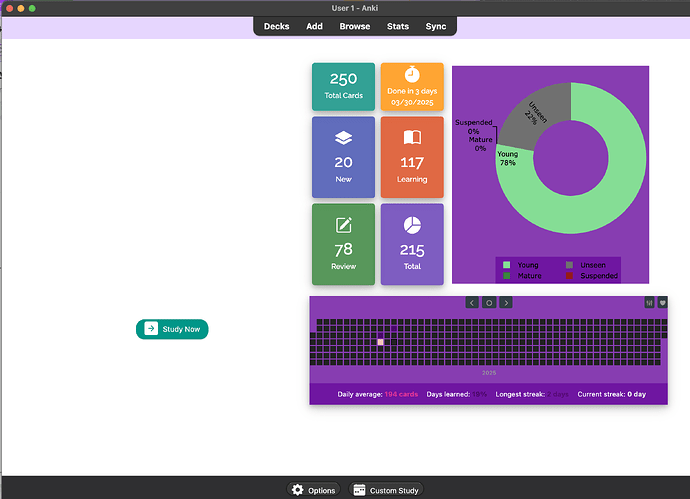This screenshot has height=499, width=690.
Task: Open deck Options
Action: coord(313,490)
